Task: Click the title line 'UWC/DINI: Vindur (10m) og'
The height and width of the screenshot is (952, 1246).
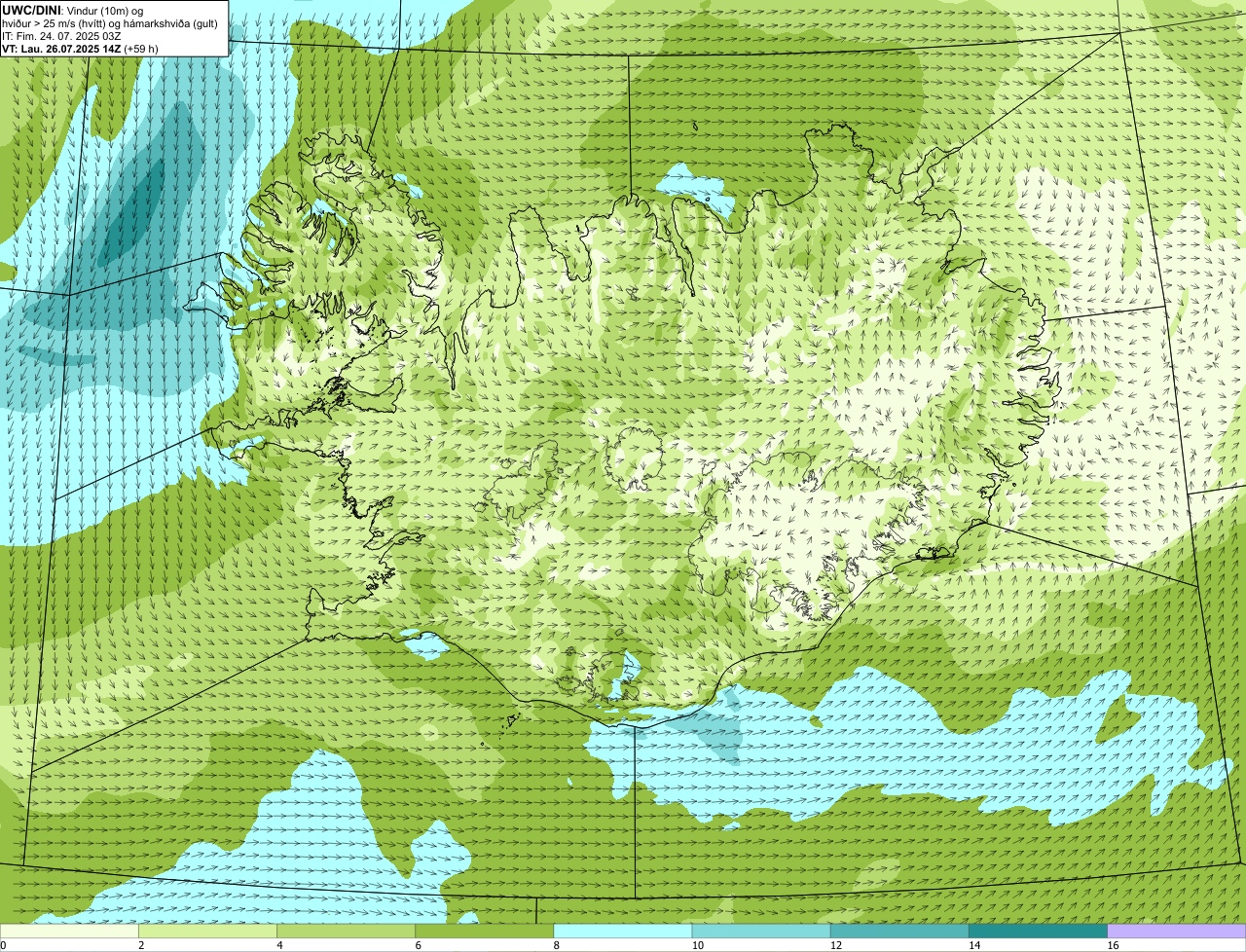Action: (x=73, y=10)
